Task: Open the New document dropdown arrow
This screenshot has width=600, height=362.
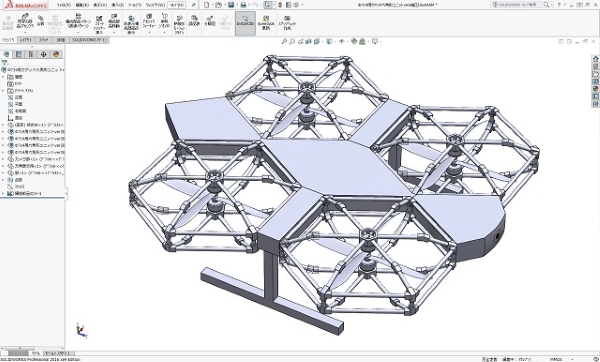Action: tap(212, 5)
